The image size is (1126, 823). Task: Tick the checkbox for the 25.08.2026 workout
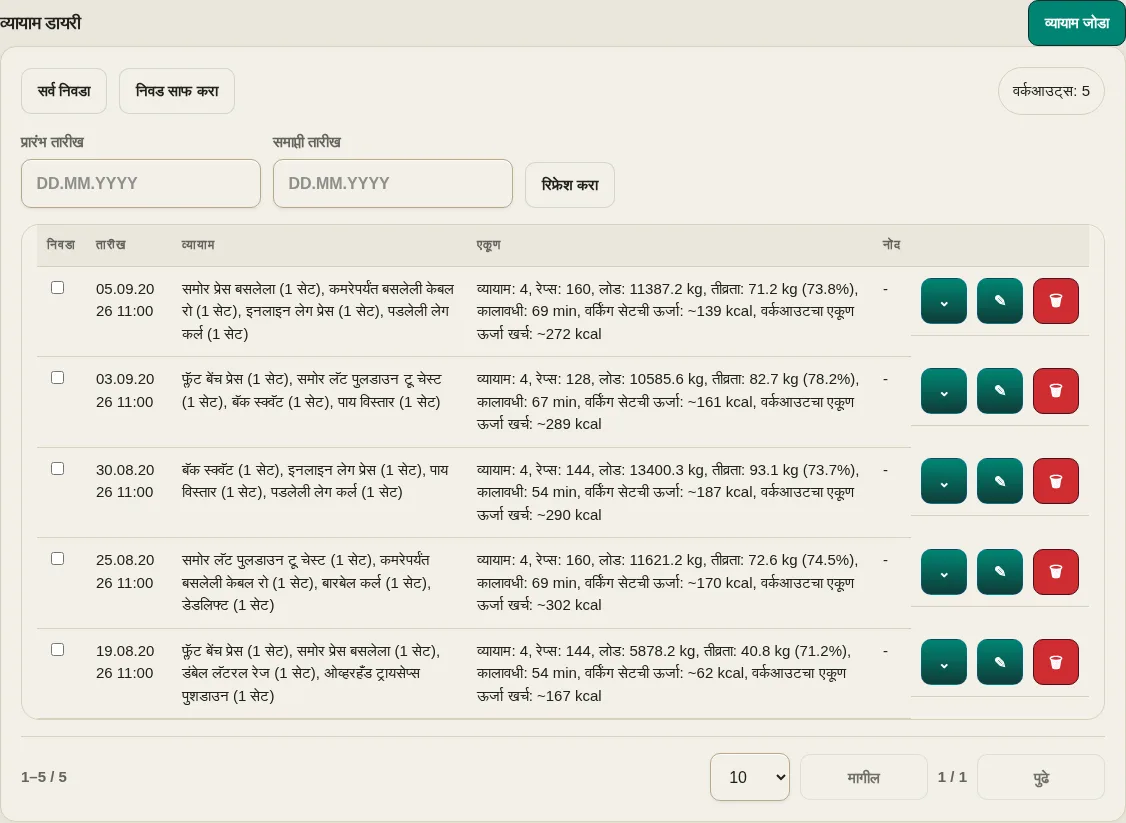click(57, 559)
